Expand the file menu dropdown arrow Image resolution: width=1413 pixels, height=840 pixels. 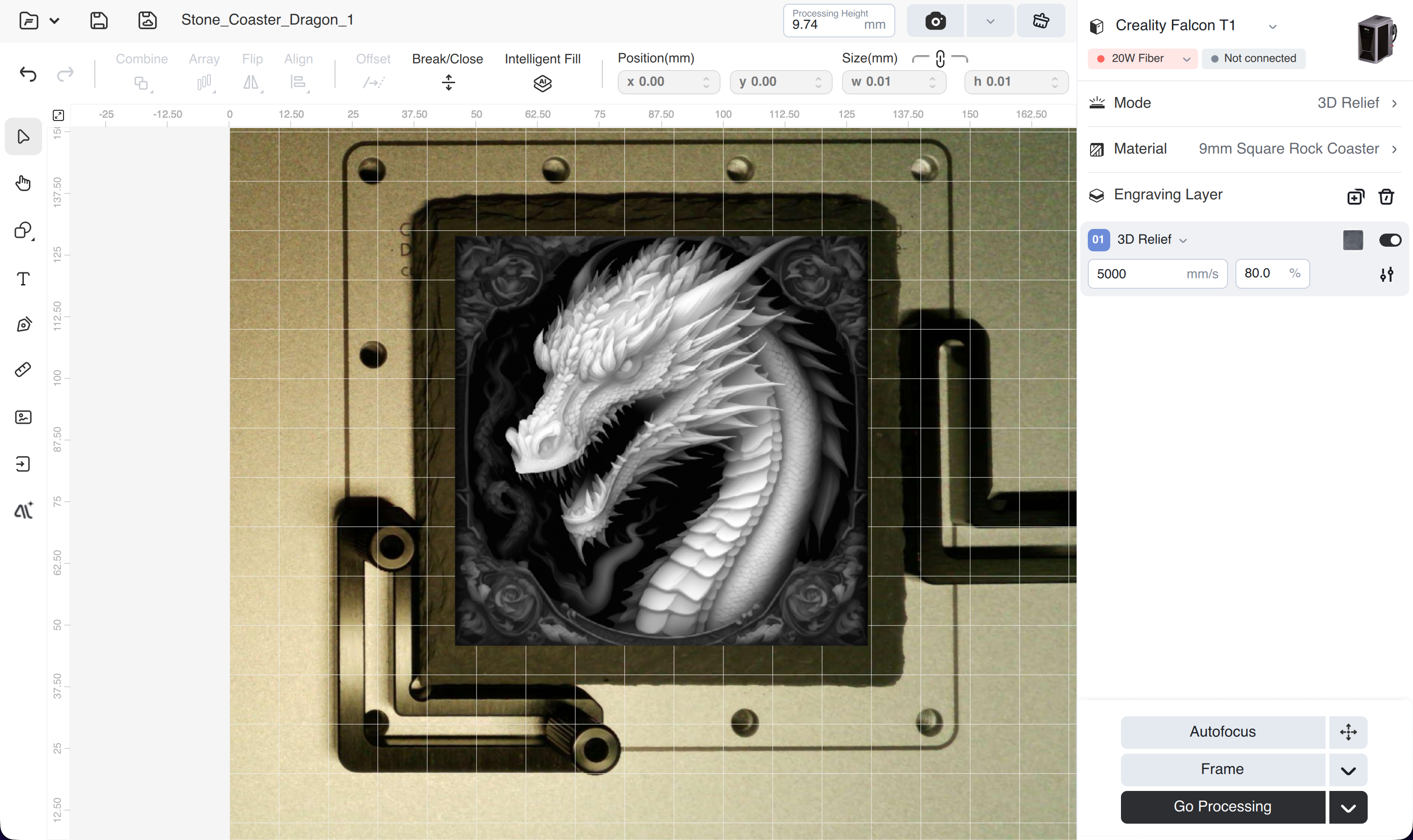point(54,21)
